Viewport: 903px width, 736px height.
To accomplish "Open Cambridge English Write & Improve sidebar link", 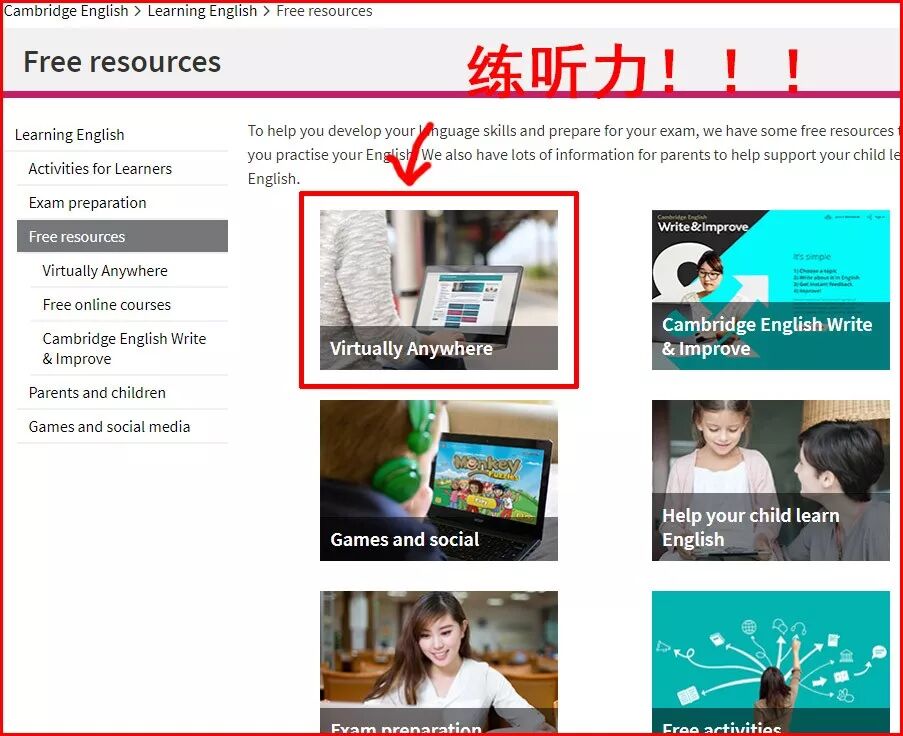I will (x=124, y=348).
